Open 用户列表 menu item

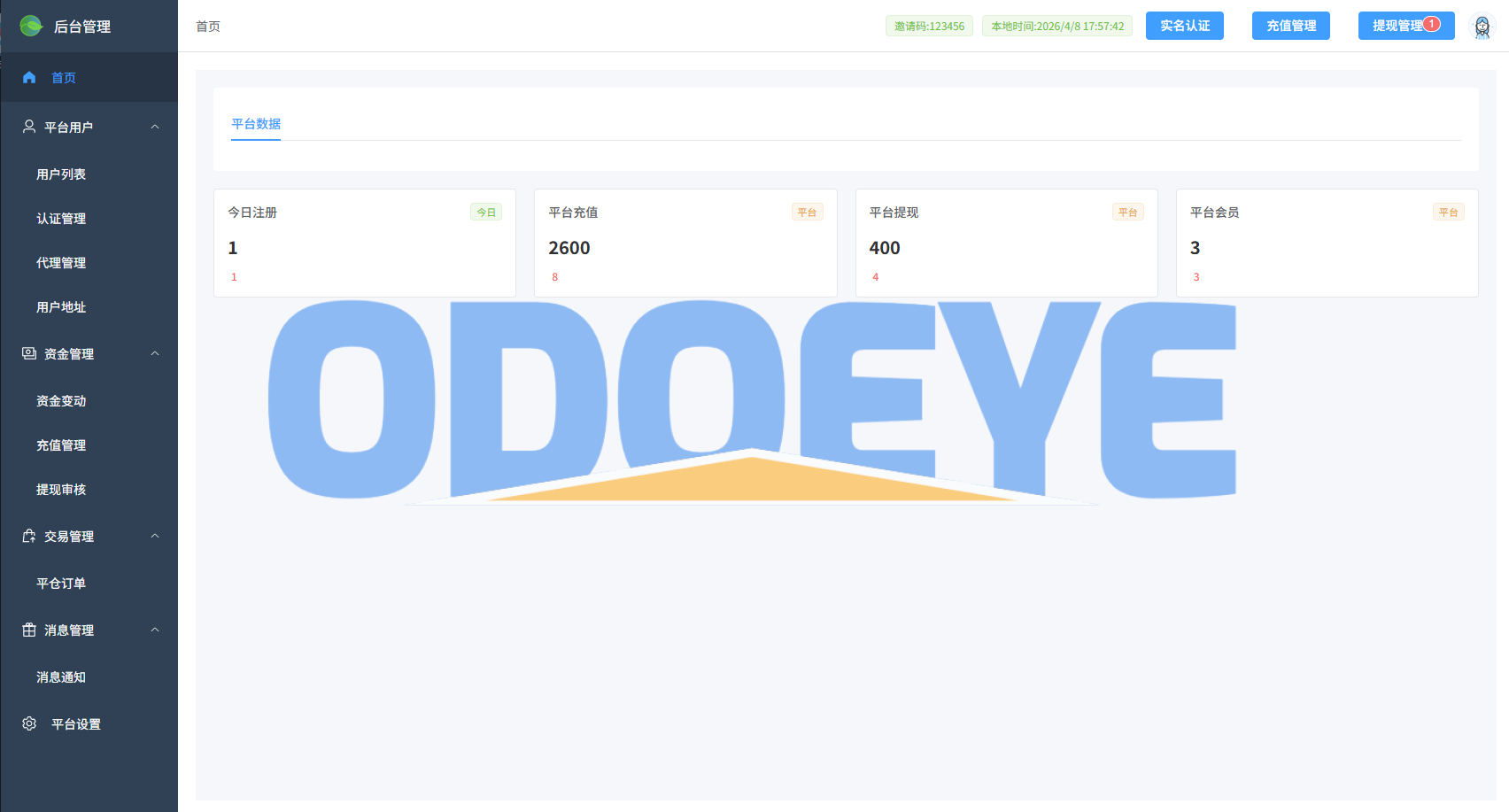(89, 174)
